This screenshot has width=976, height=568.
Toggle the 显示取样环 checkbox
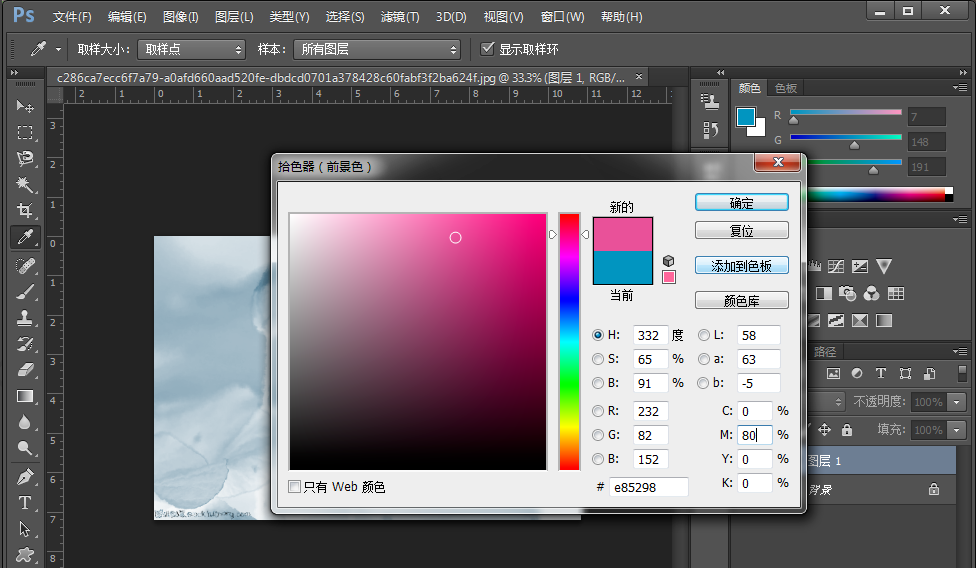click(x=488, y=49)
